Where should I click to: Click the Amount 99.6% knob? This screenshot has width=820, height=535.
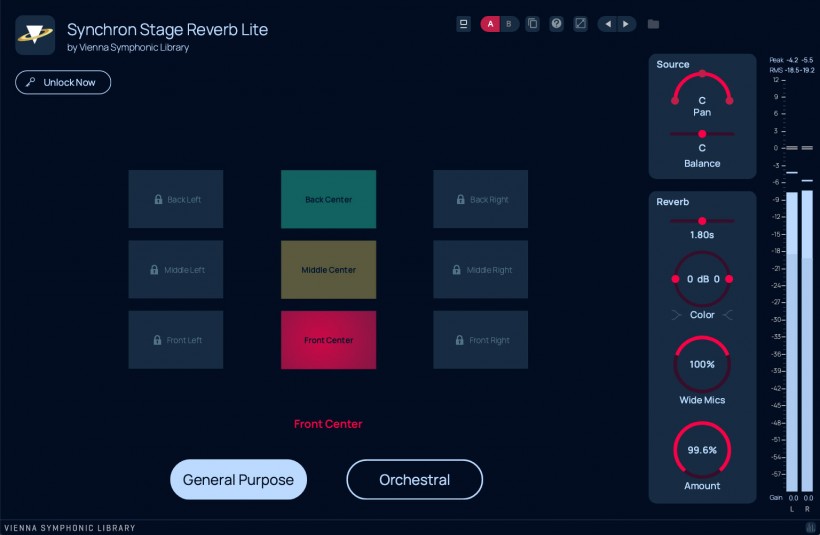point(702,450)
